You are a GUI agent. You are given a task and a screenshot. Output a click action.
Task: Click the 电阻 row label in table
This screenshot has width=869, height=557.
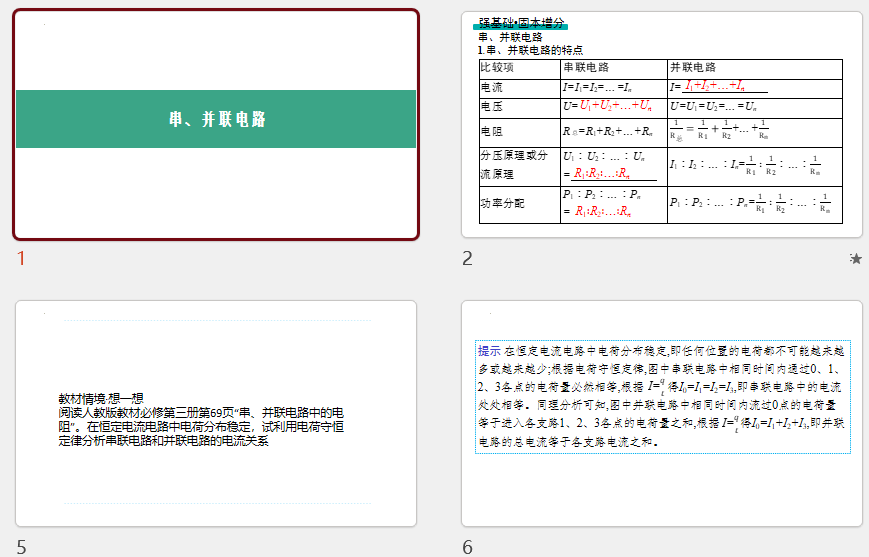pos(492,131)
